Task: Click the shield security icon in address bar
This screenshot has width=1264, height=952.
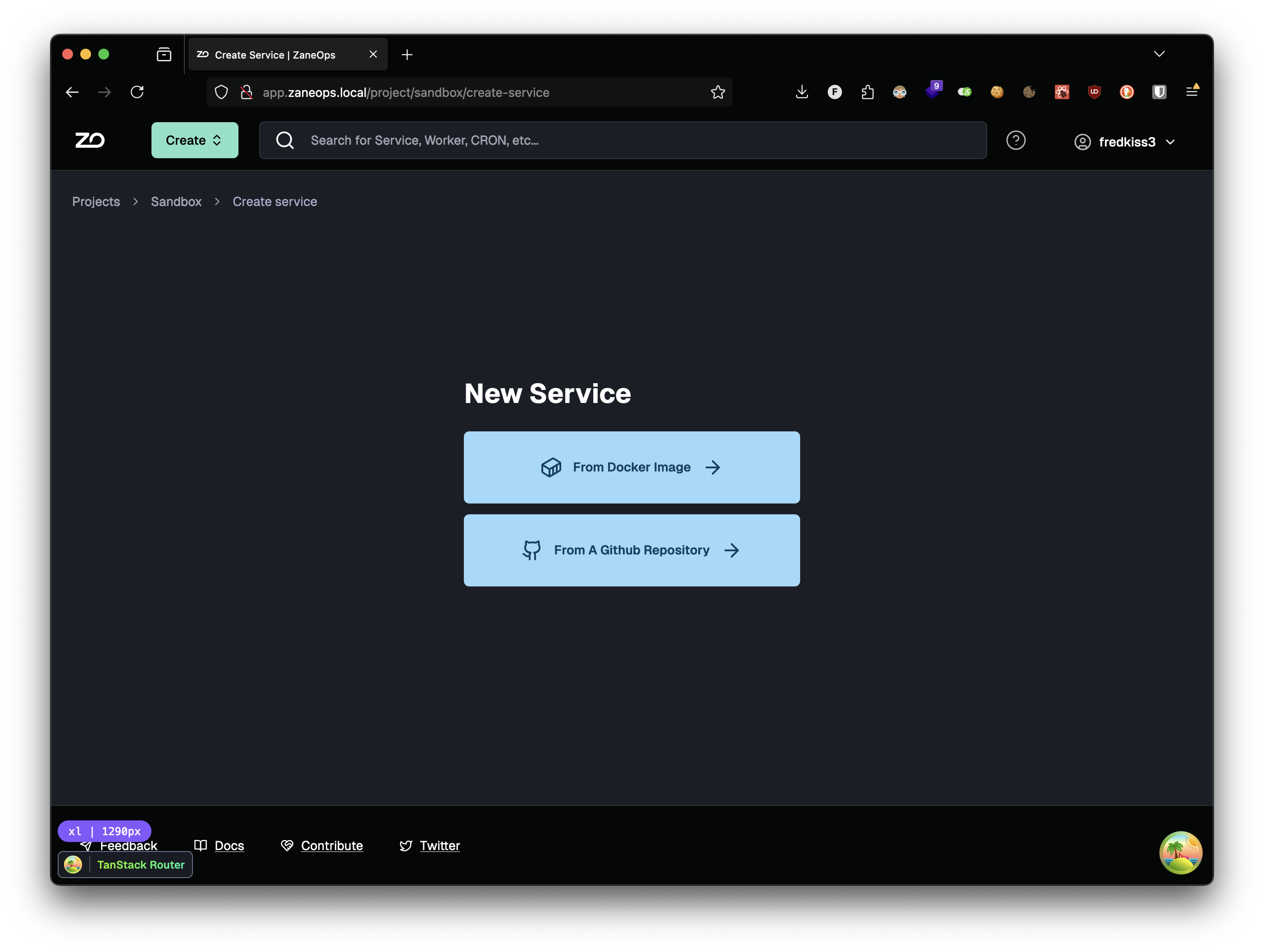Action: tap(221, 91)
